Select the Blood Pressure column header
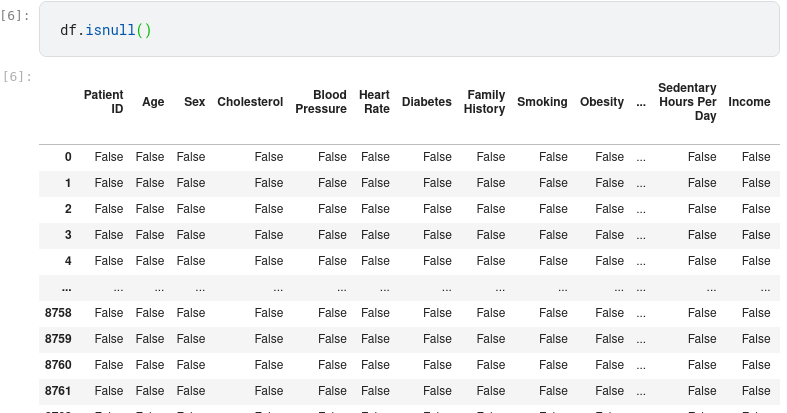The width and height of the screenshot is (787, 413). [x=321, y=102]
